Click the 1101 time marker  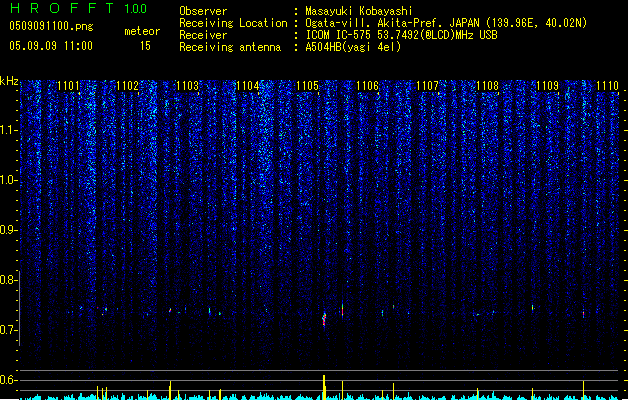68,85
